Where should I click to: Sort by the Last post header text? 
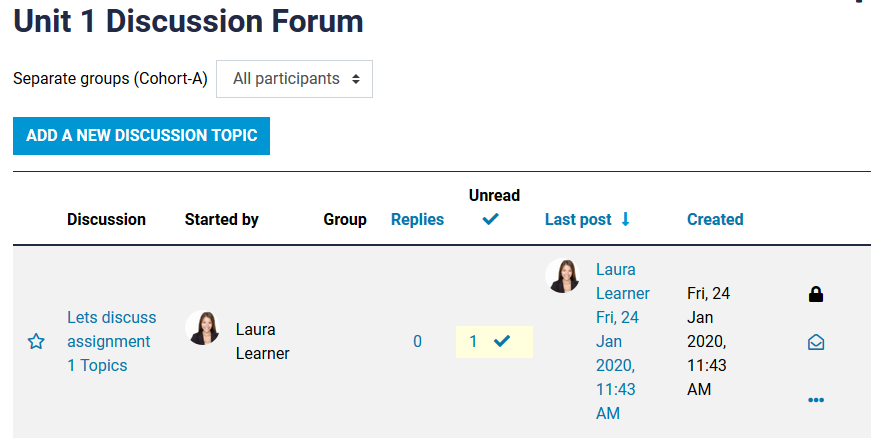[578, 219]
